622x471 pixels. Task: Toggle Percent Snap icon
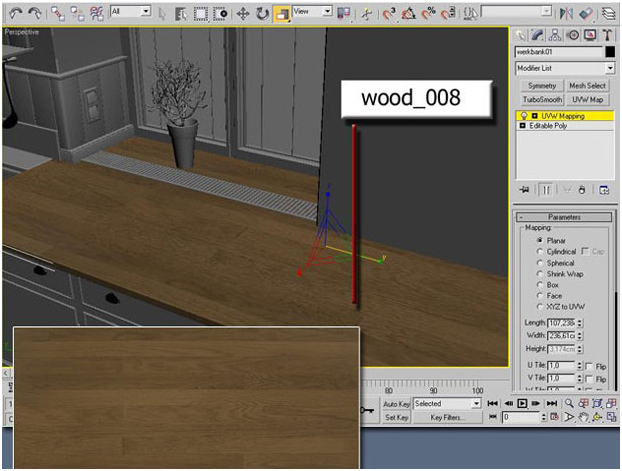tap(428, 14)
